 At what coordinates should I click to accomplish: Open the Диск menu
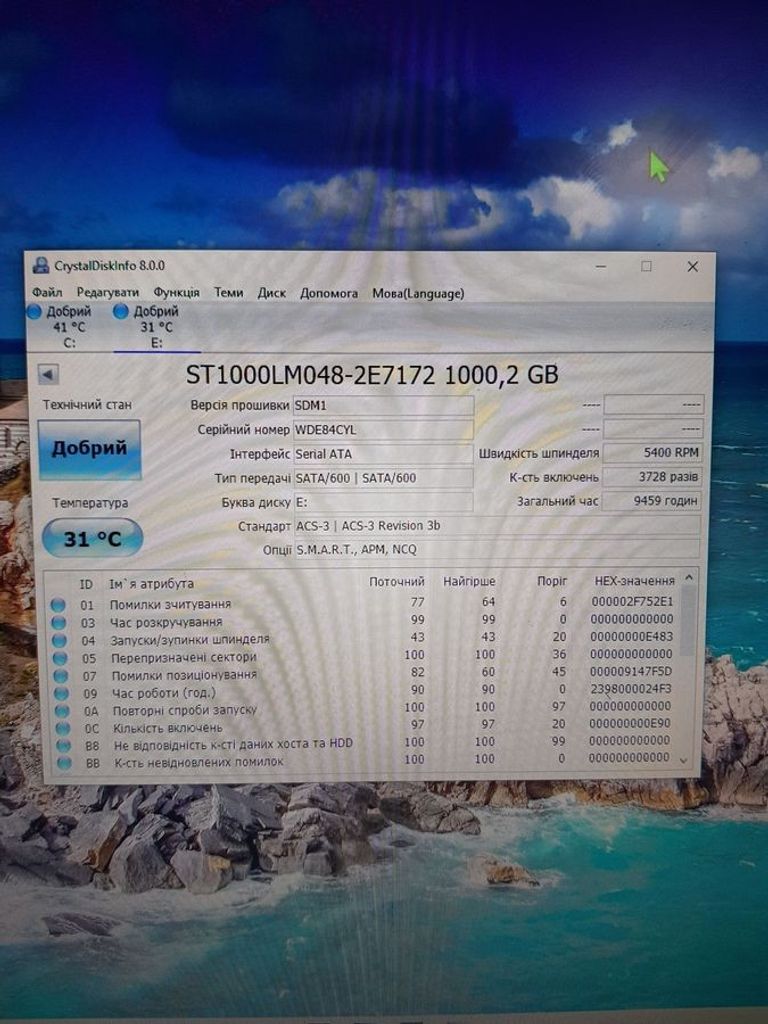click(272, 293)
